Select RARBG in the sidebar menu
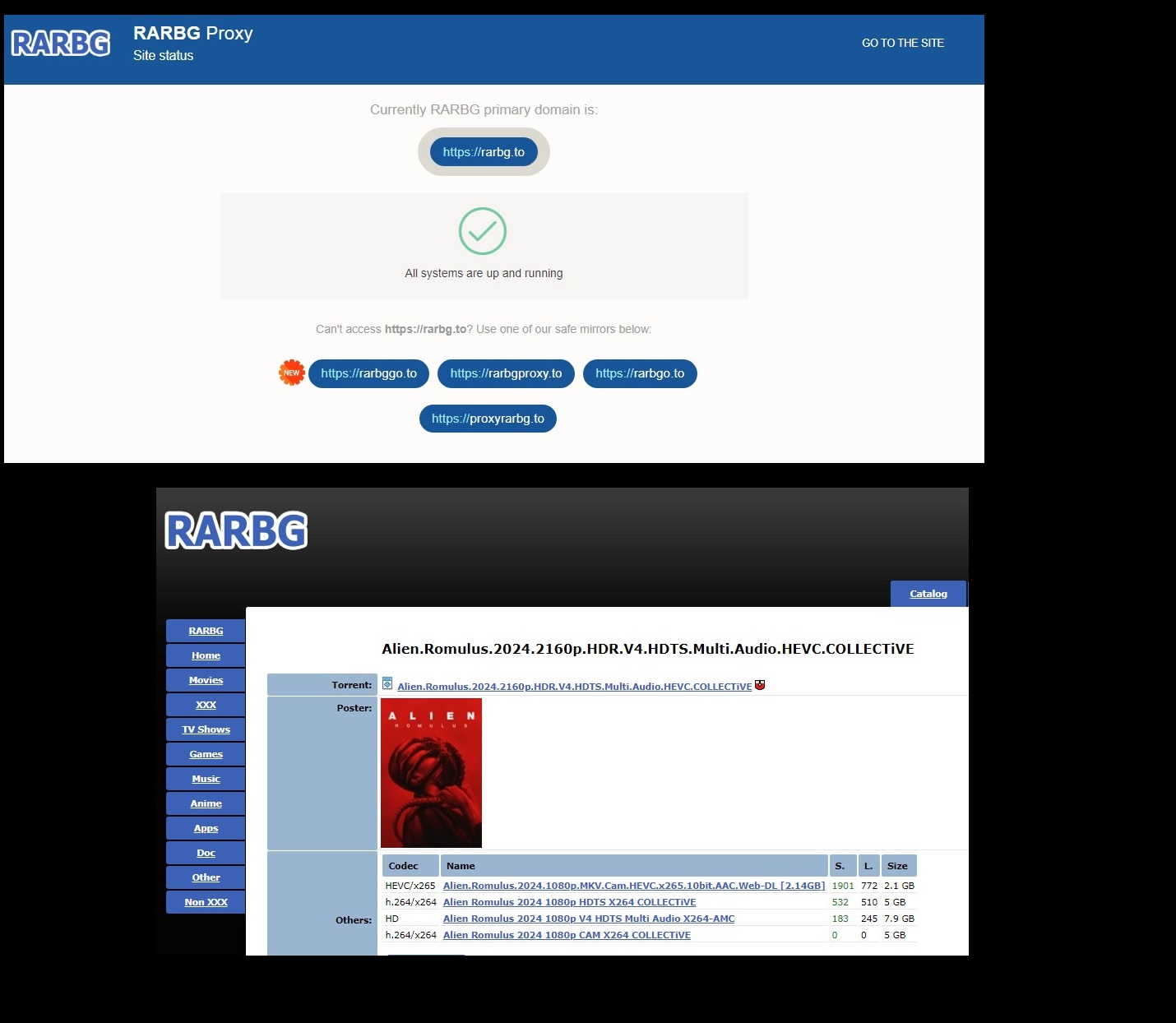 click(206, 631)
